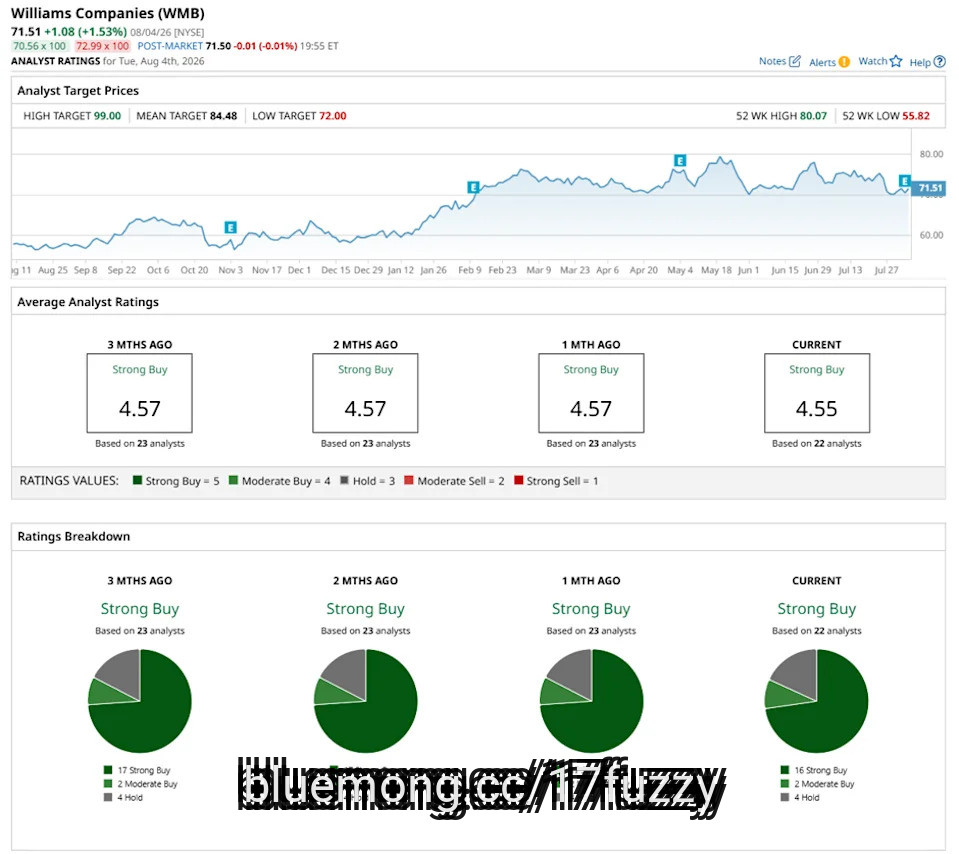
Task: Click the 1 MTH AGO pie chart
Action: 591,701
